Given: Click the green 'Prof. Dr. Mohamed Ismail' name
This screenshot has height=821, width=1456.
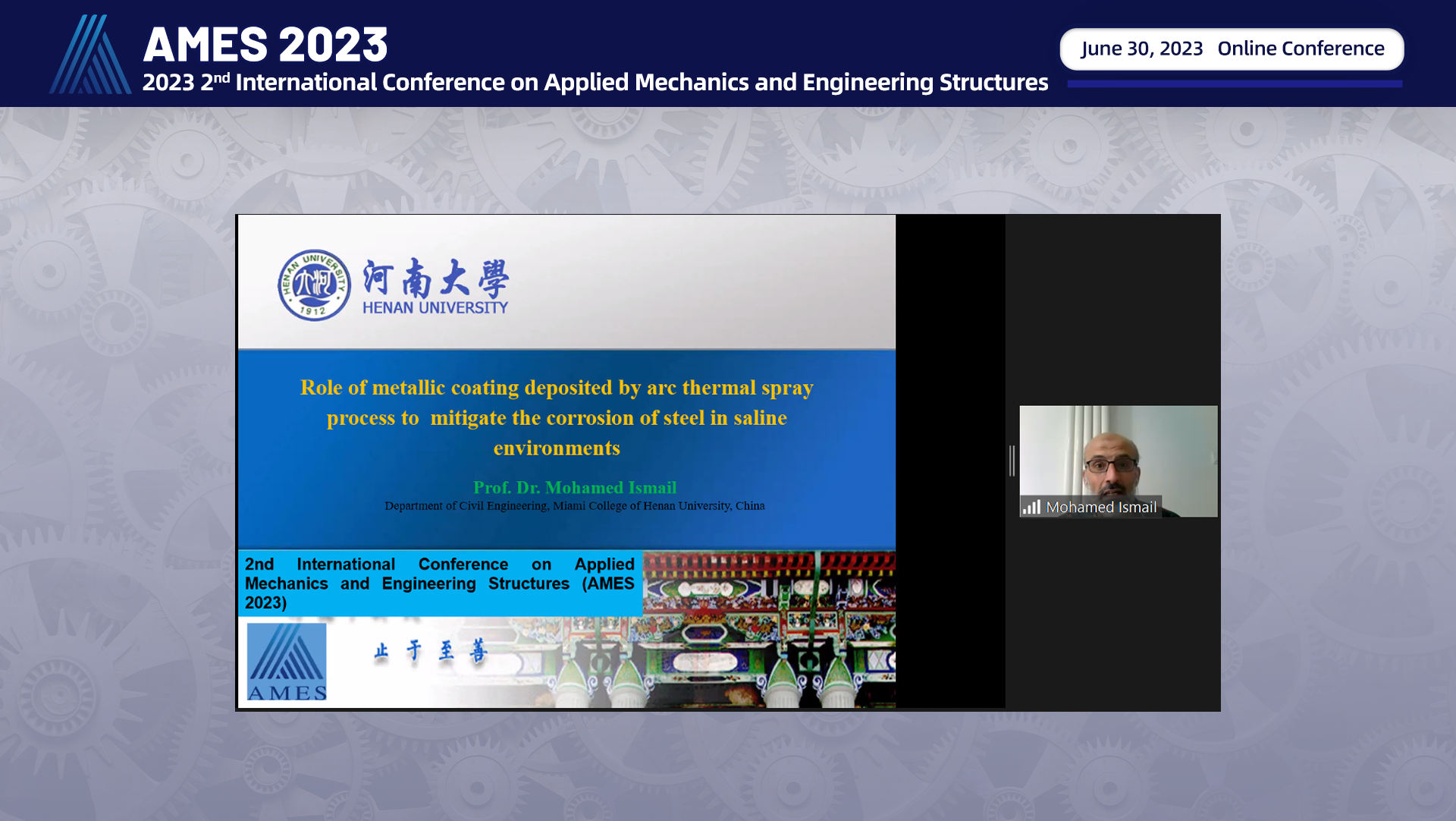Looking at the screenshot, I should click(575, 487).
